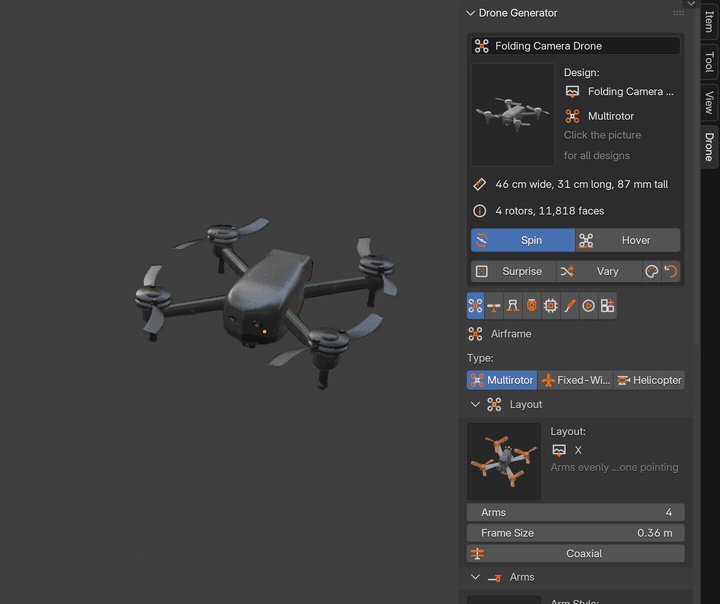This screenshot has width=720, height=604.
Task: Select the Helicopter airframe type
Action: (649, 380)
